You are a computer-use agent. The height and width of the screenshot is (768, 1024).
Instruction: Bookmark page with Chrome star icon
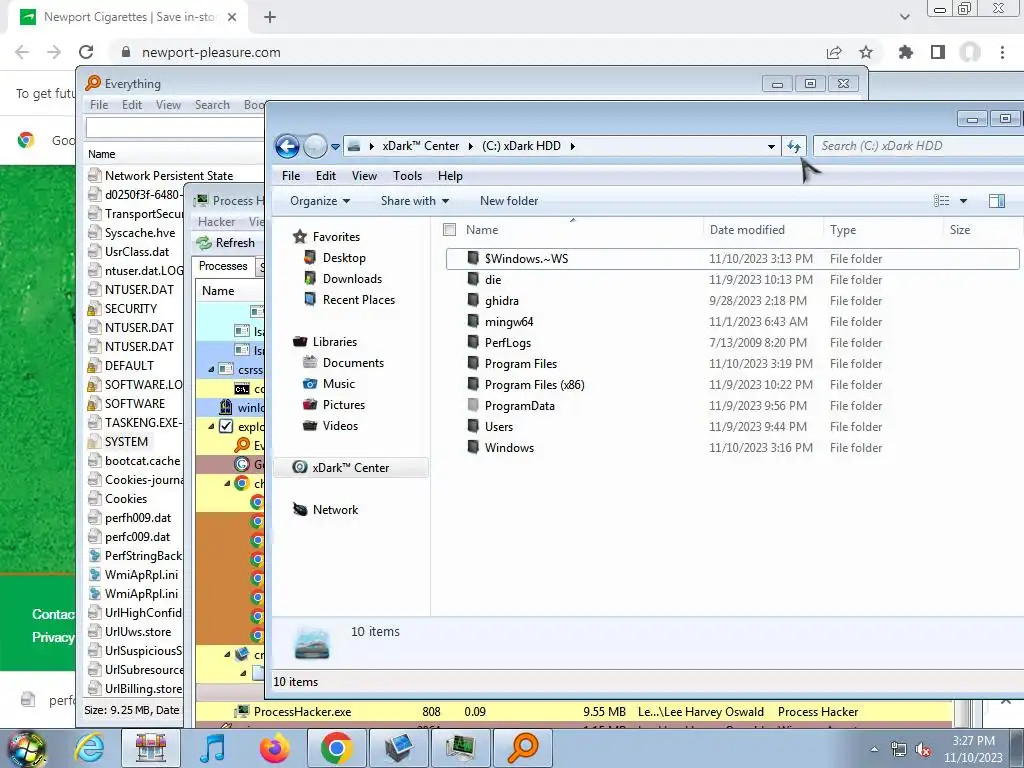click(866, 52)
